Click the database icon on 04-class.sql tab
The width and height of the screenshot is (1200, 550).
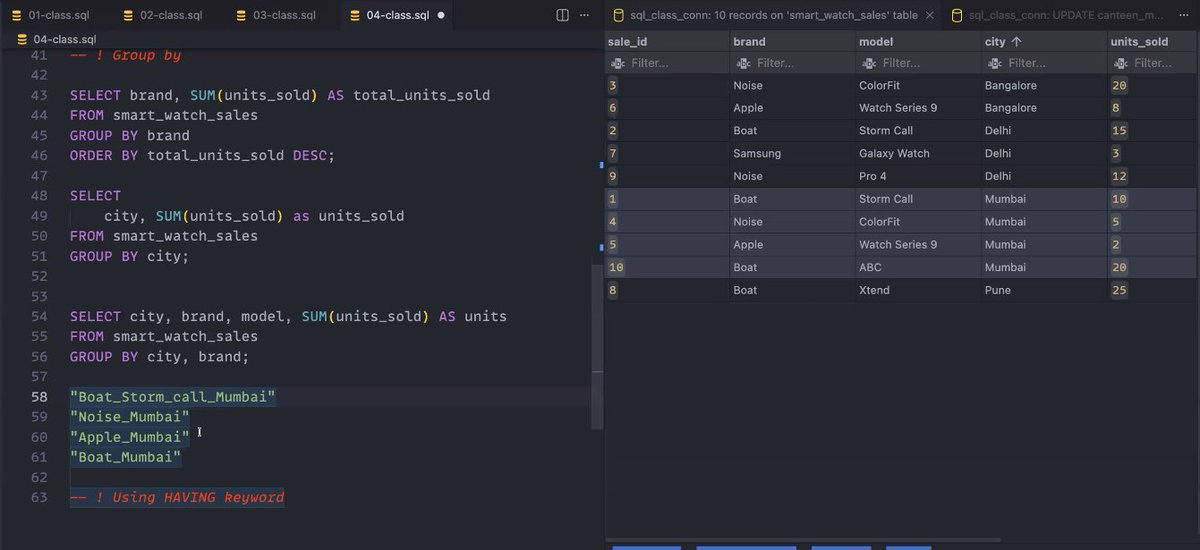tap(355, 16)
